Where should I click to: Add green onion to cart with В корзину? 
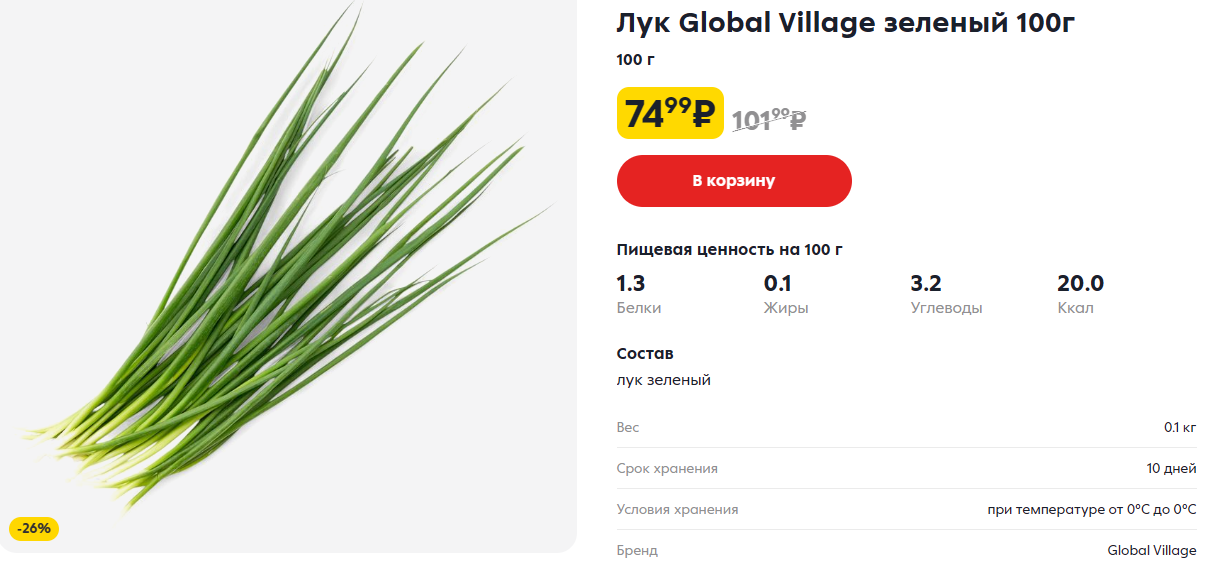coord(734,181)
